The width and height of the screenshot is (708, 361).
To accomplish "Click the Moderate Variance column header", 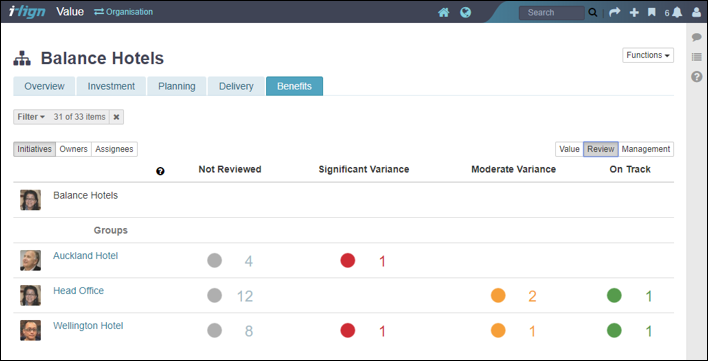I will [513, 169].
